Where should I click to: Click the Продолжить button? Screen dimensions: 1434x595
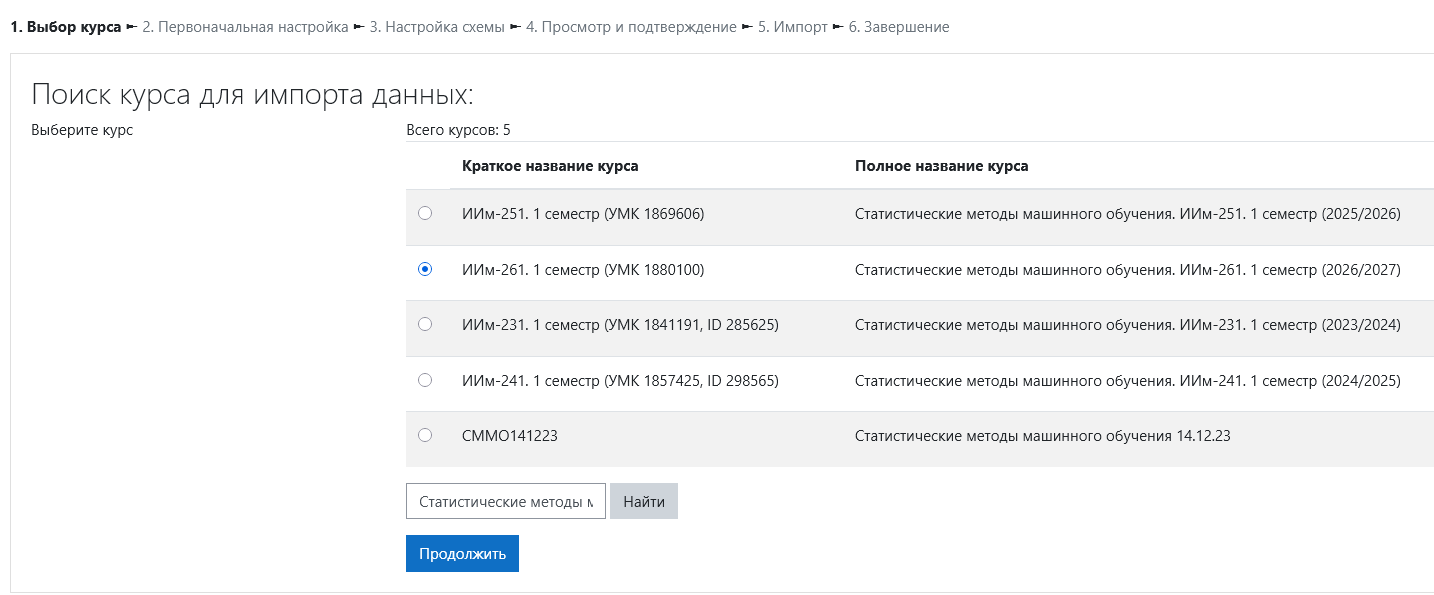462,554
